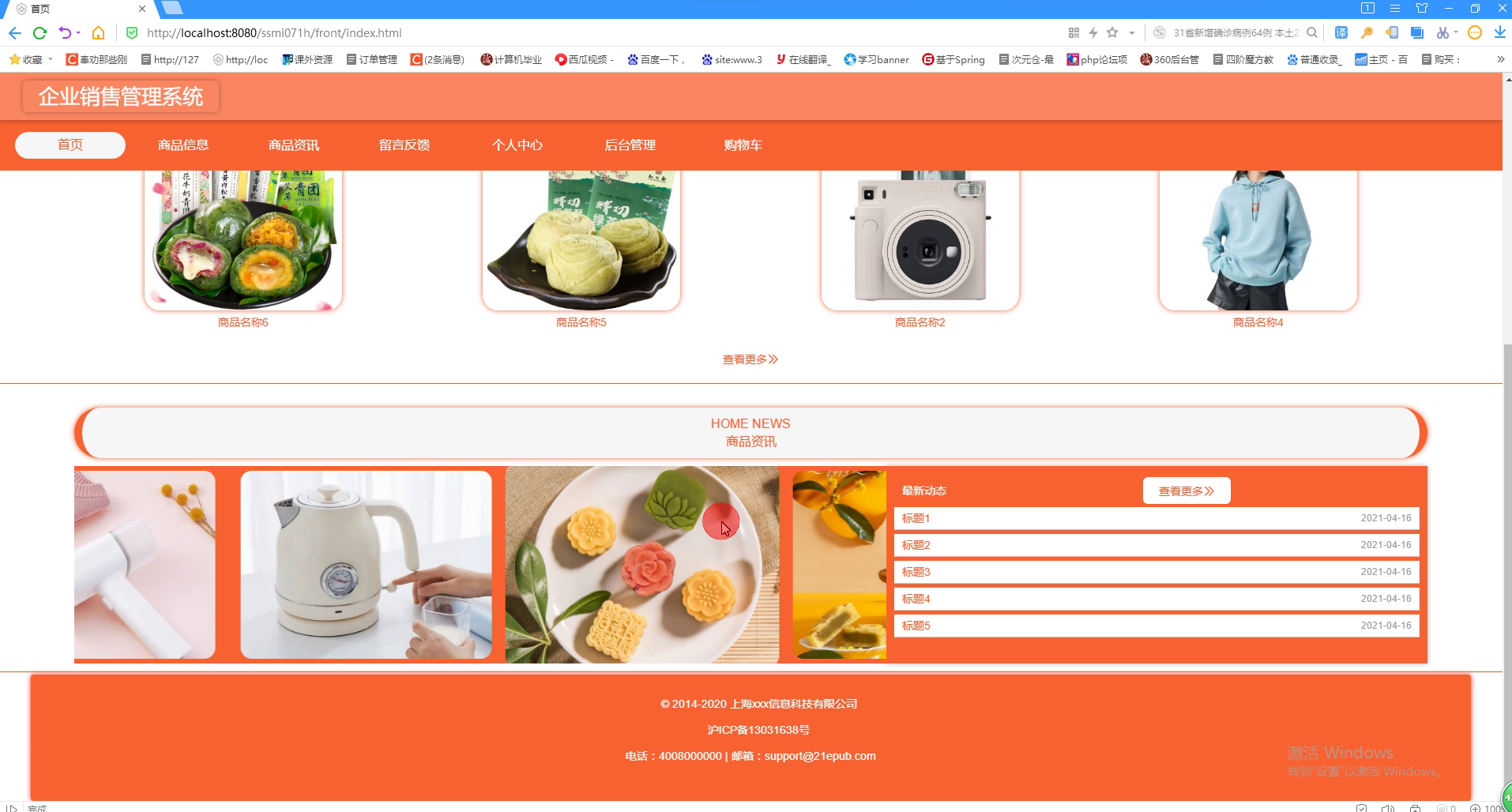Click the 查看更多 button beside 最新动态
The width and height of the screenshot is (1512, 812).
[x=1187, y=491]
